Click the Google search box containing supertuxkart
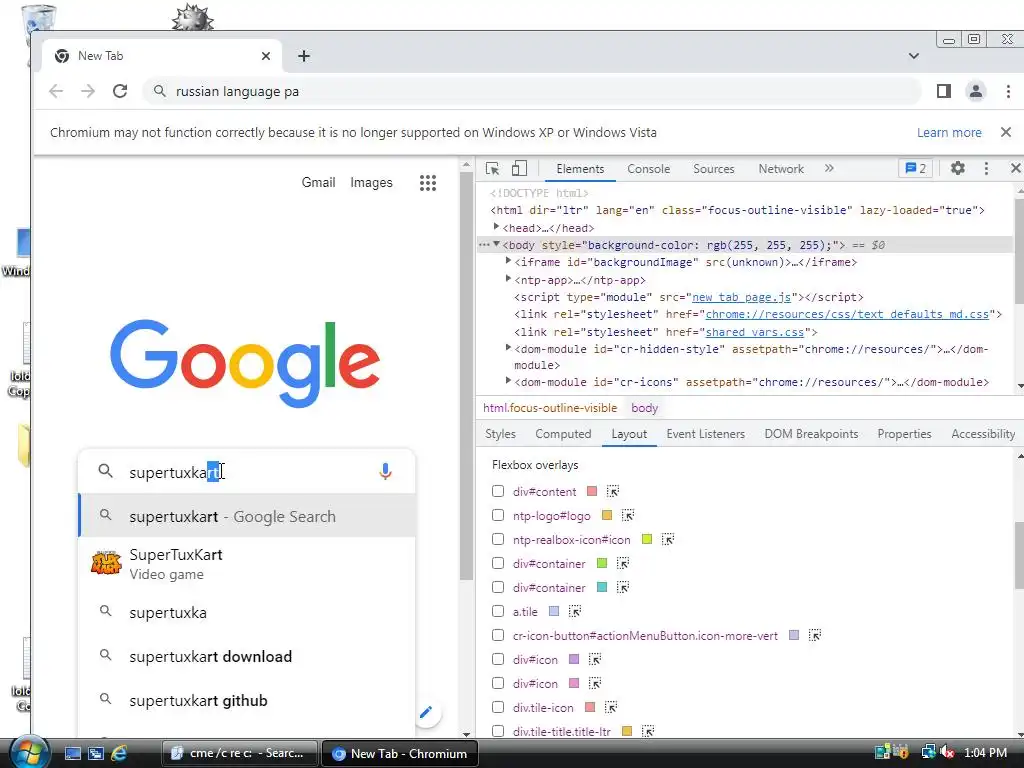1024x768 pixels. pos(247,472)
